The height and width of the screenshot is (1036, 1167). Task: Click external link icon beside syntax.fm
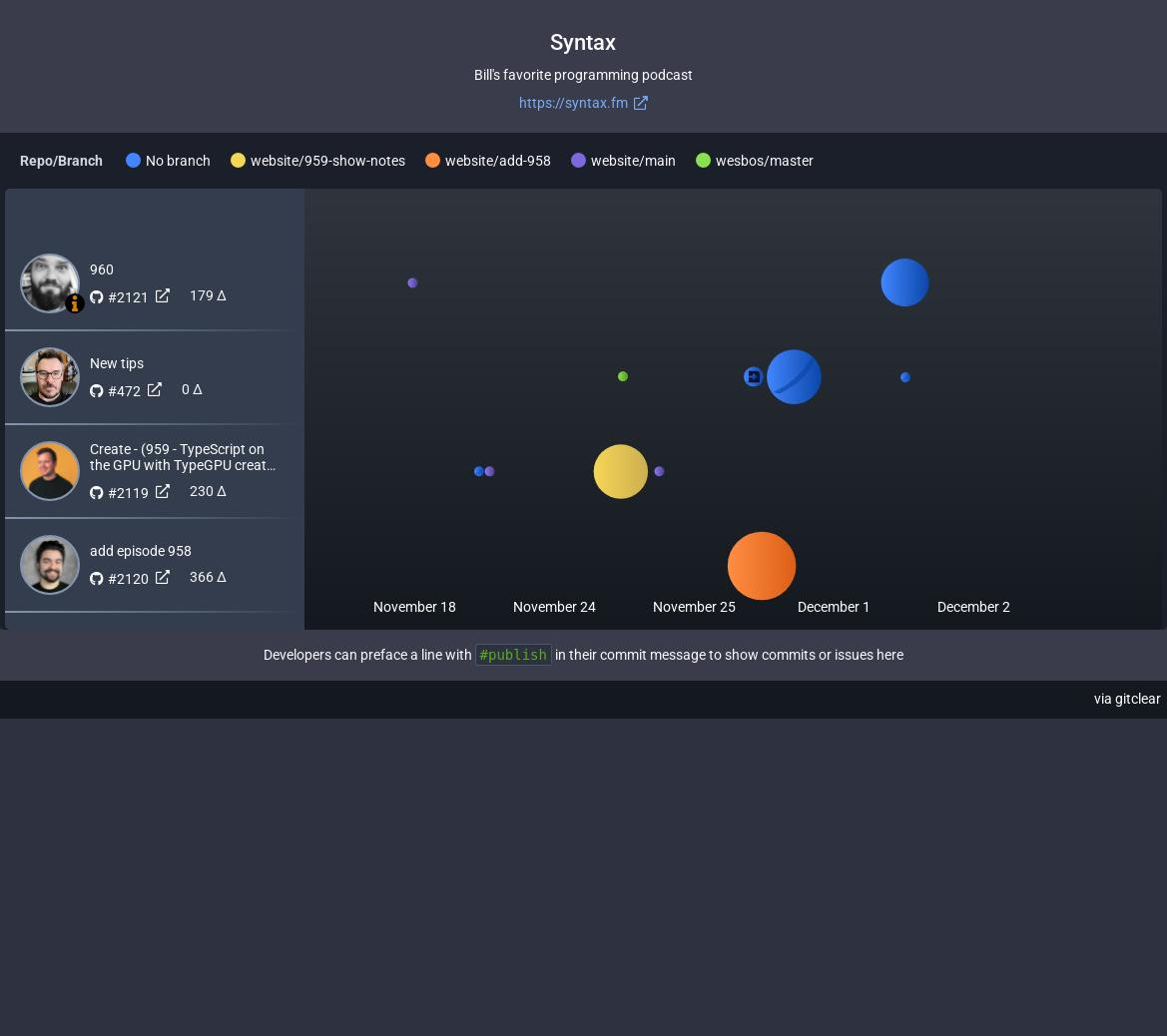(640, 103)
